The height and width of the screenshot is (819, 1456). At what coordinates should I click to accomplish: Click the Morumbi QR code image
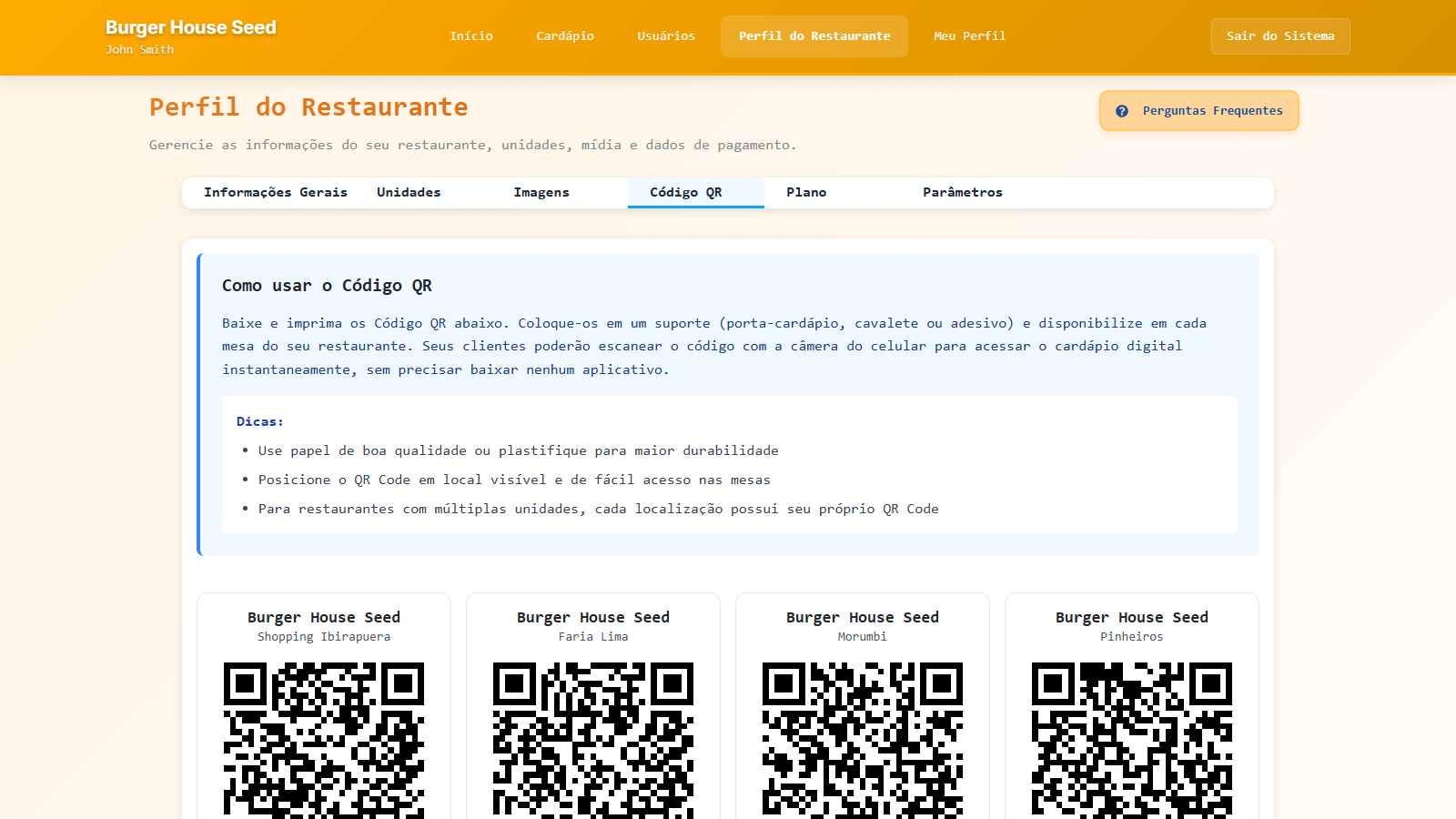[x=863, y=740]
